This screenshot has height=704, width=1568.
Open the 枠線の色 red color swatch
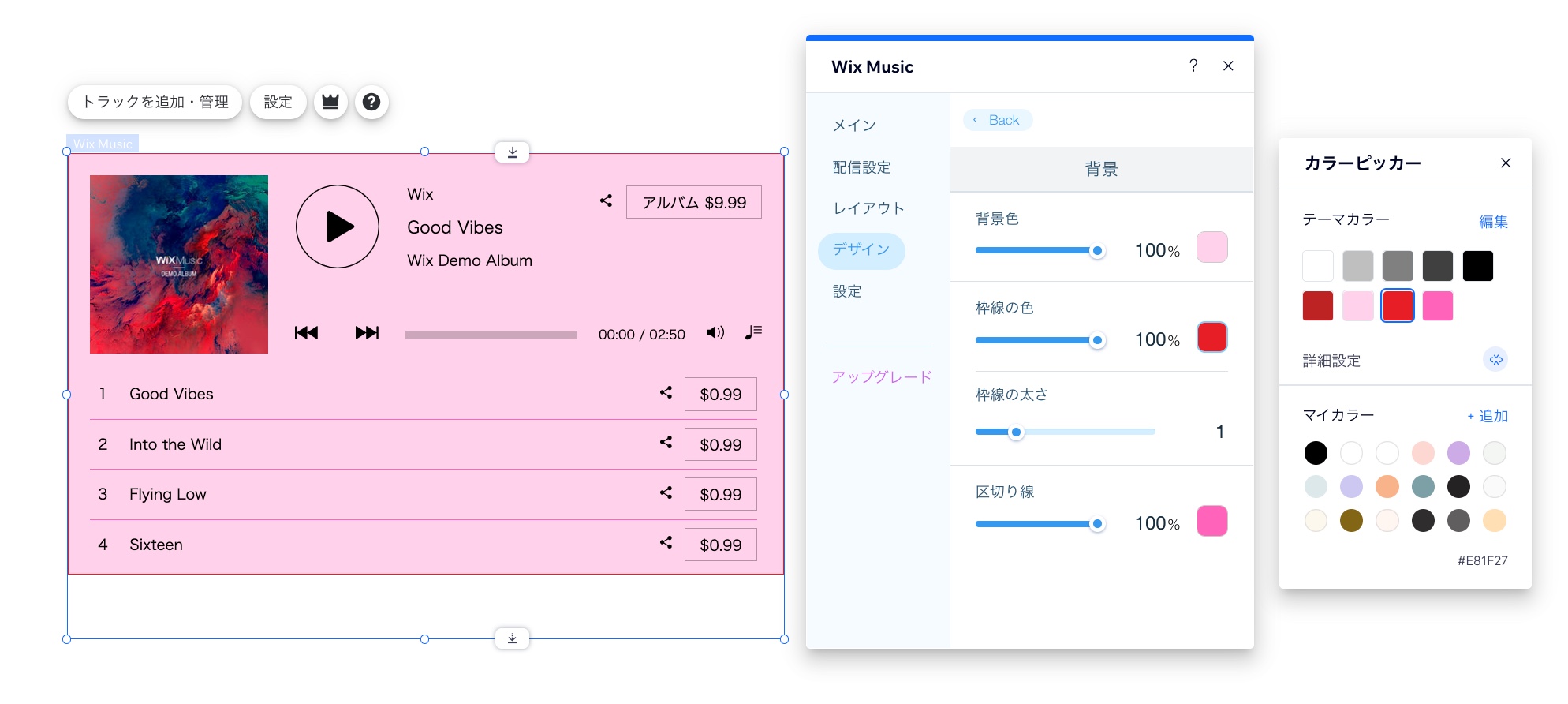(x=1212, y=337)
